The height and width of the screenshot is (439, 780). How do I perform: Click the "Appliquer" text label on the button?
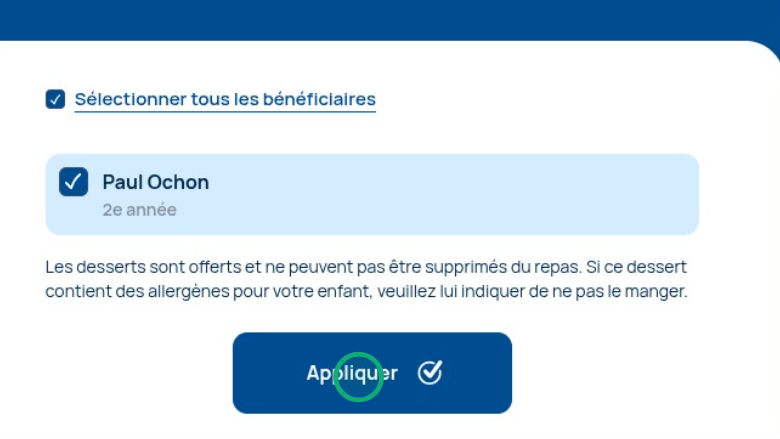click(x=351, y=373)
